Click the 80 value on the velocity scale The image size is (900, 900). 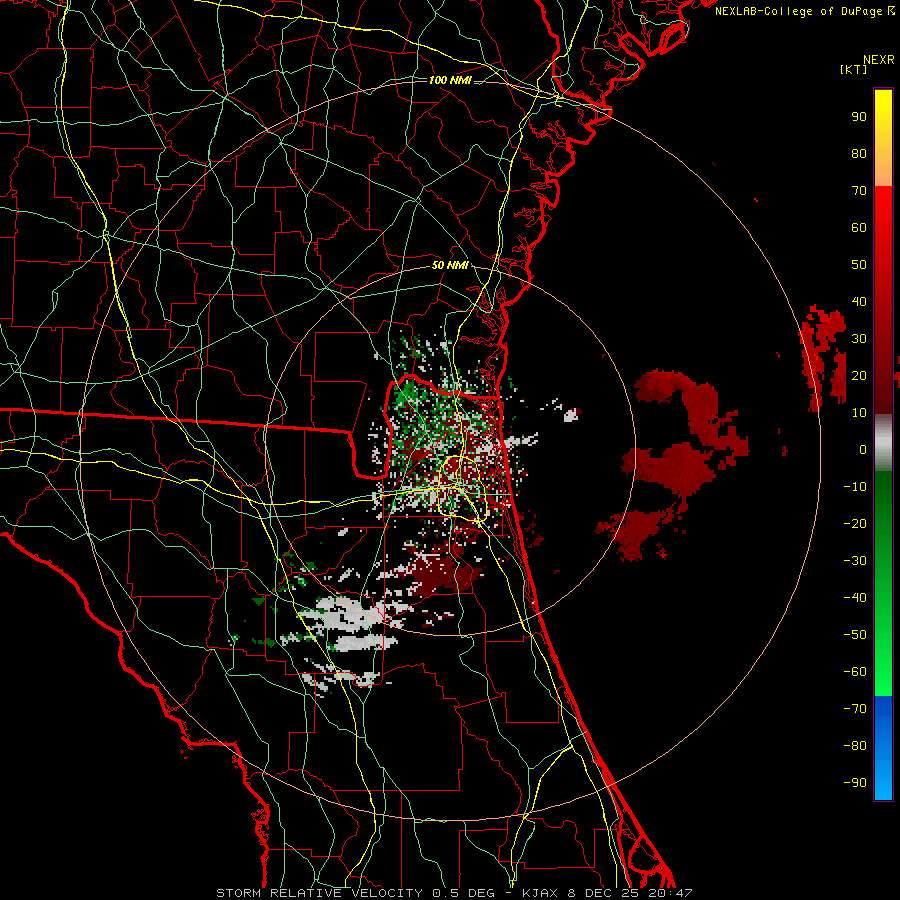click(x=859, y=153)
